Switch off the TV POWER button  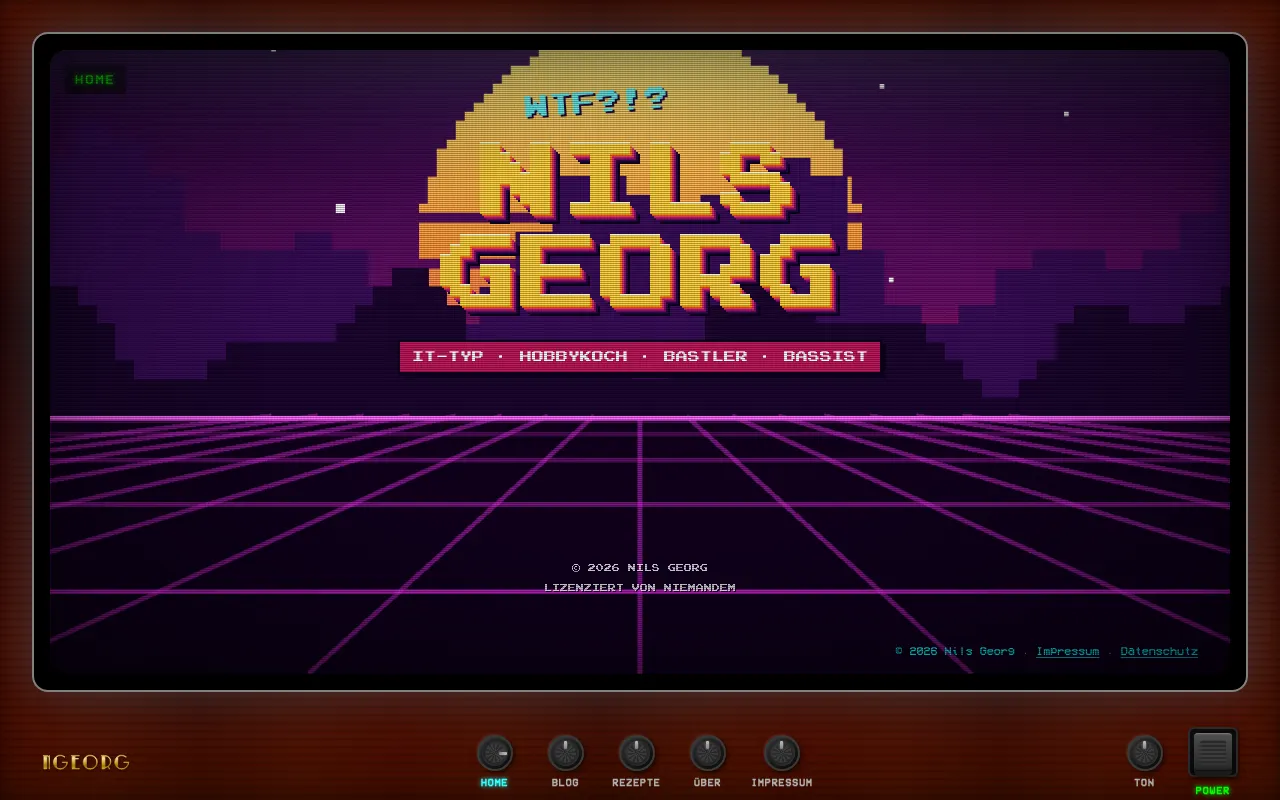1213,752
